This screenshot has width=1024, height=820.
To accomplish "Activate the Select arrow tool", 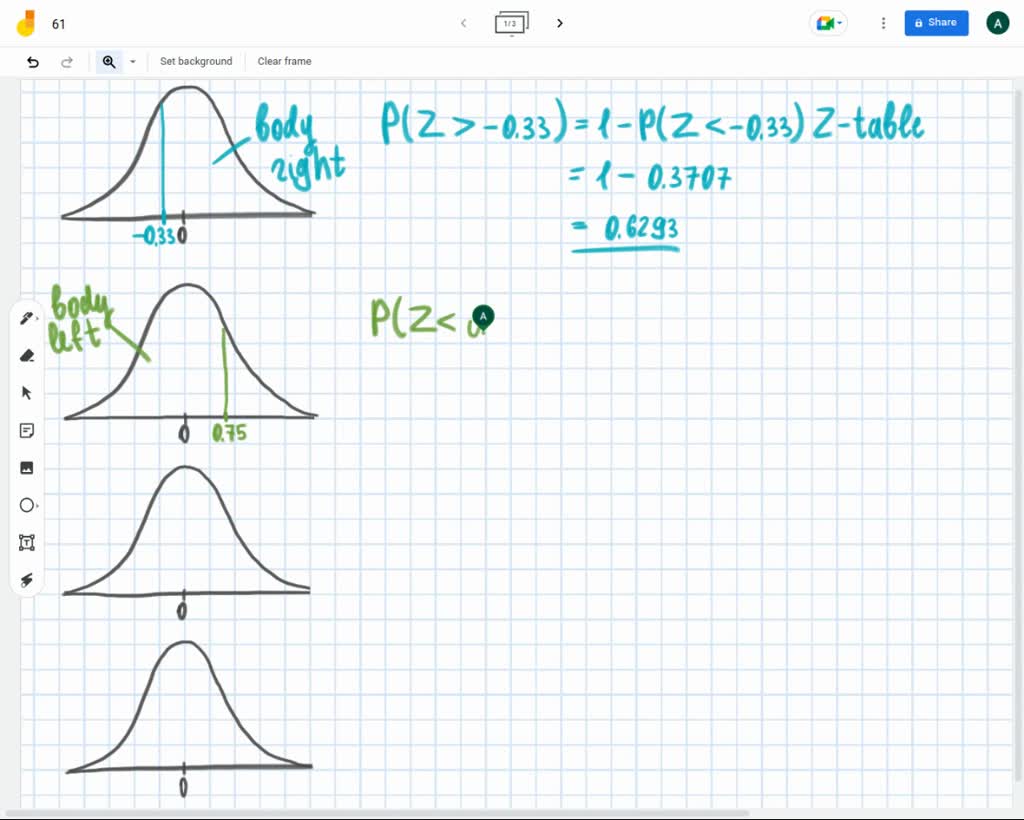I will point(27,393).
